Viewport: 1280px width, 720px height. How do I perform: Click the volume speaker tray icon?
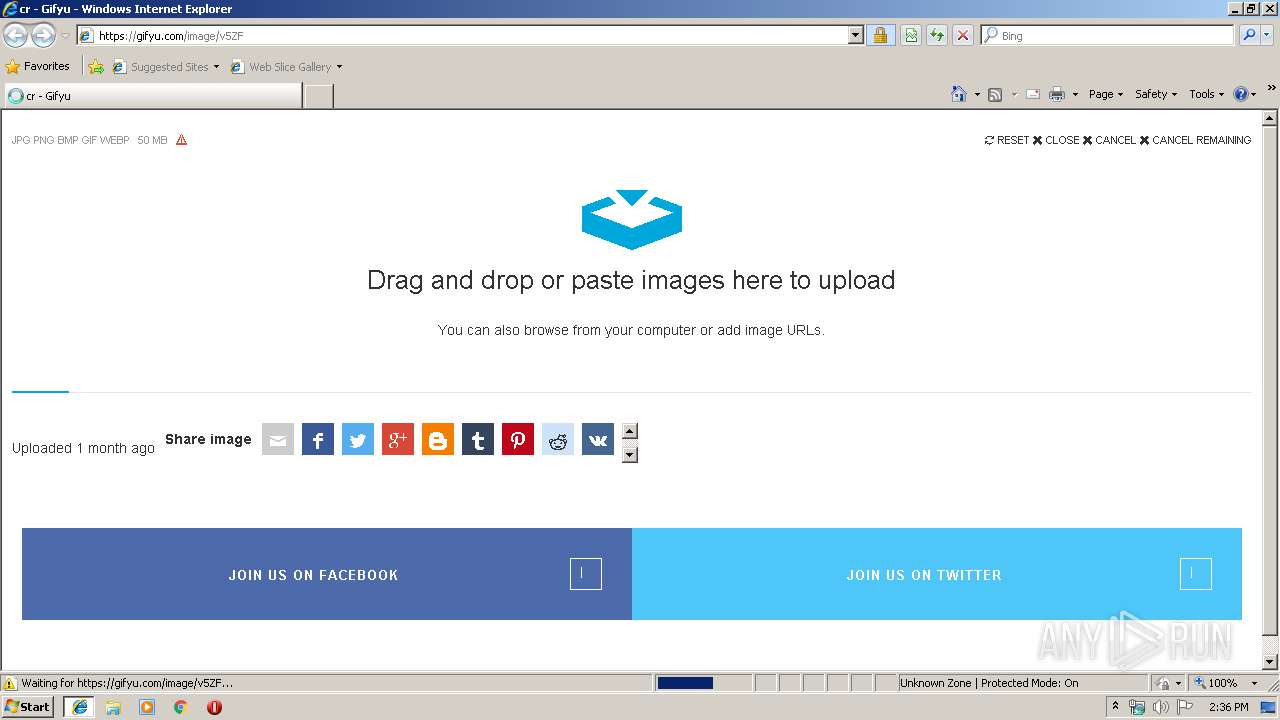(1161, 707)
